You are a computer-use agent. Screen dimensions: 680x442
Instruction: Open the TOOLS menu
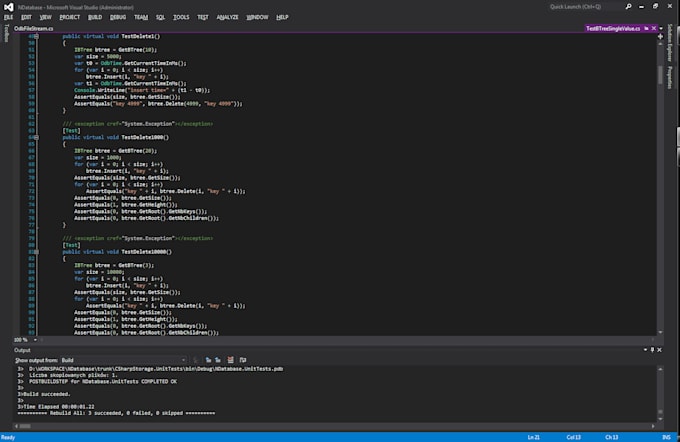point(181,17)
